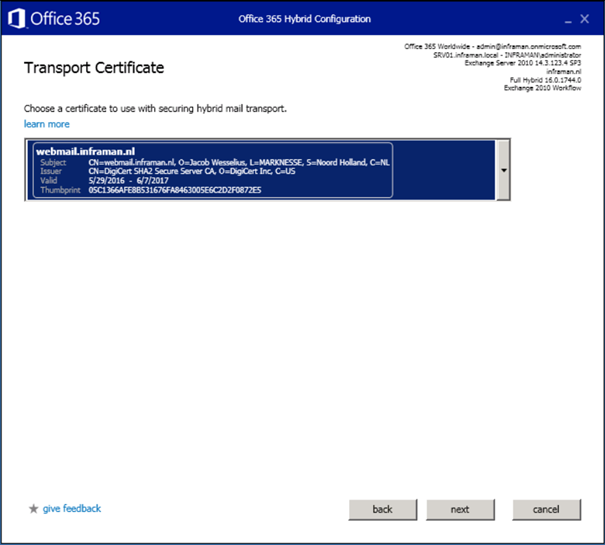The height and width of the screenshot is (545, 605).
Task: Expand the certificate dropdown arrow
Action: pos(503,170)
